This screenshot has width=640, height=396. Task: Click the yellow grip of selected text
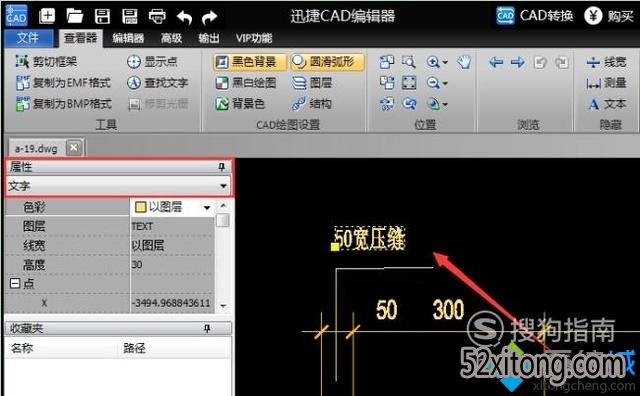coord(335,247)
